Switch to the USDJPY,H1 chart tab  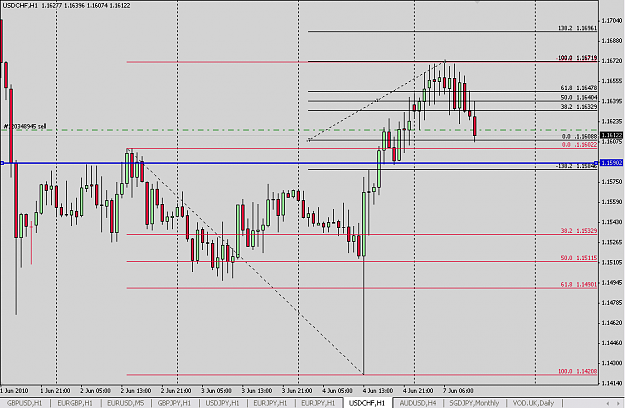click(222, 403)
